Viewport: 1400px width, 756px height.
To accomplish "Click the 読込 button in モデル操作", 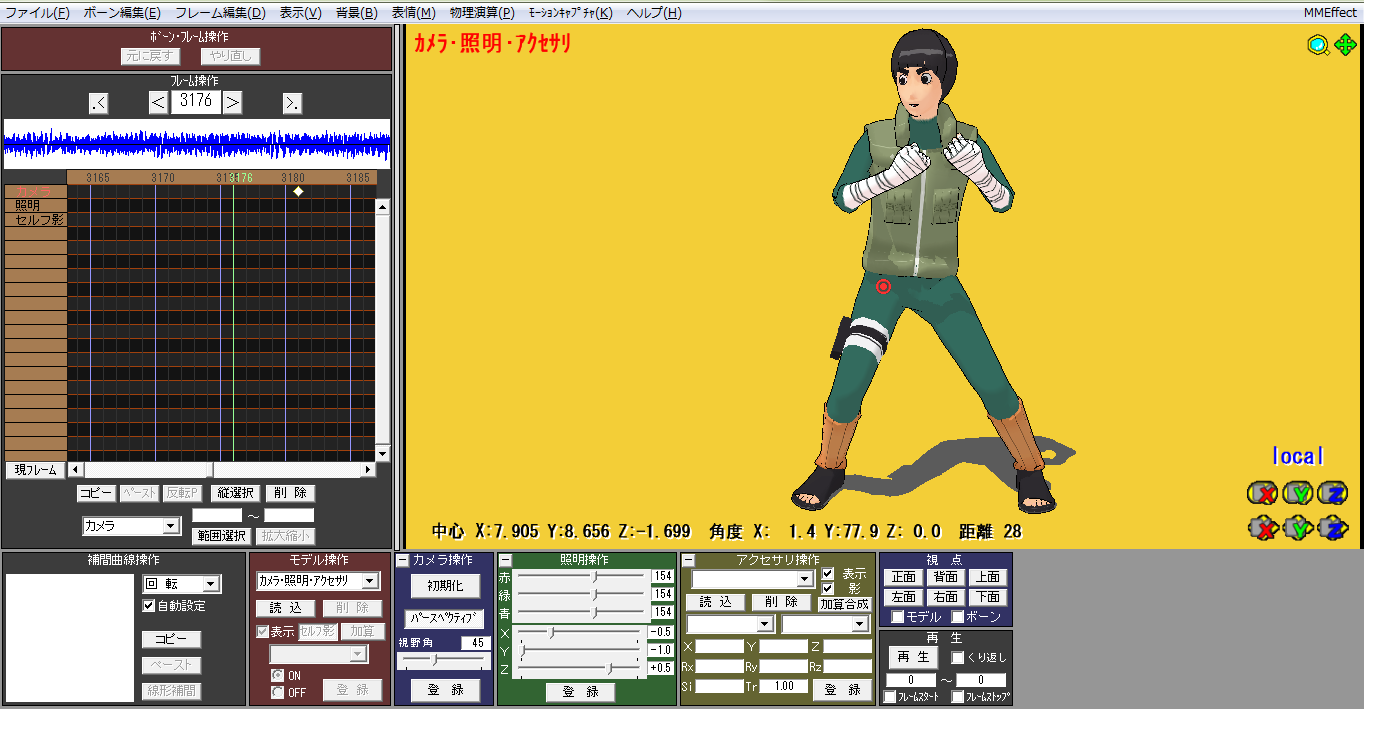I will pyautogui.click(x=285, y=608).
